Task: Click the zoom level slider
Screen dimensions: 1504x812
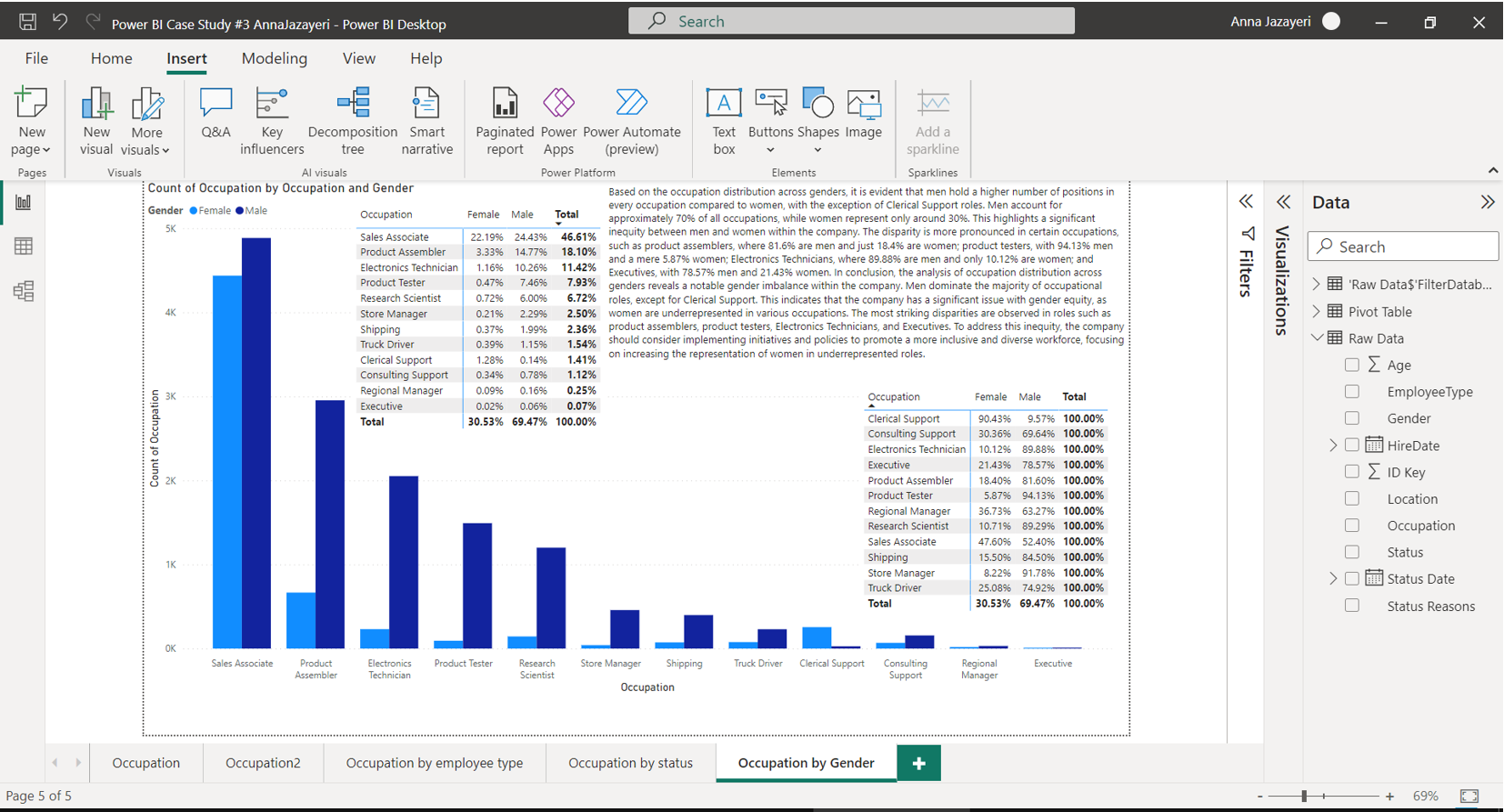Action: pyautogui.click(x=1304, y=797)
